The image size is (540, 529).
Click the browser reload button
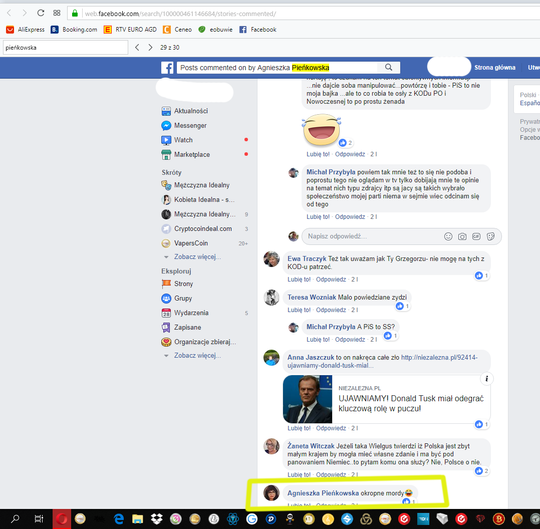(x=41, y=13)
